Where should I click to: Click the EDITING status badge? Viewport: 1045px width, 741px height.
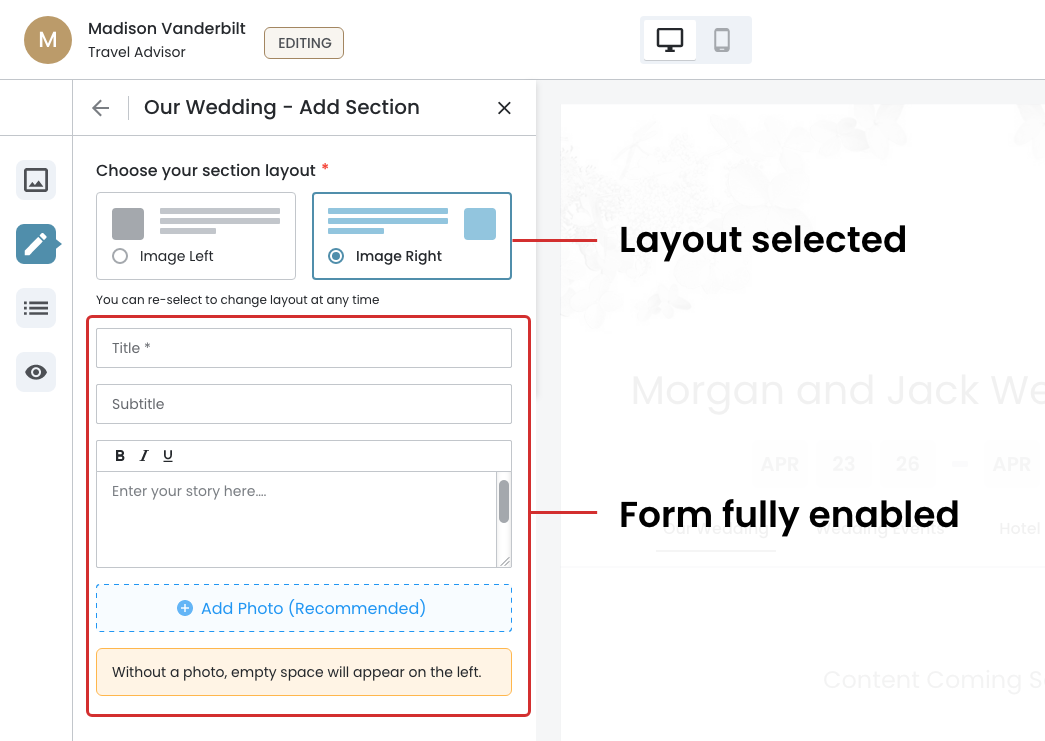point(304,43)
